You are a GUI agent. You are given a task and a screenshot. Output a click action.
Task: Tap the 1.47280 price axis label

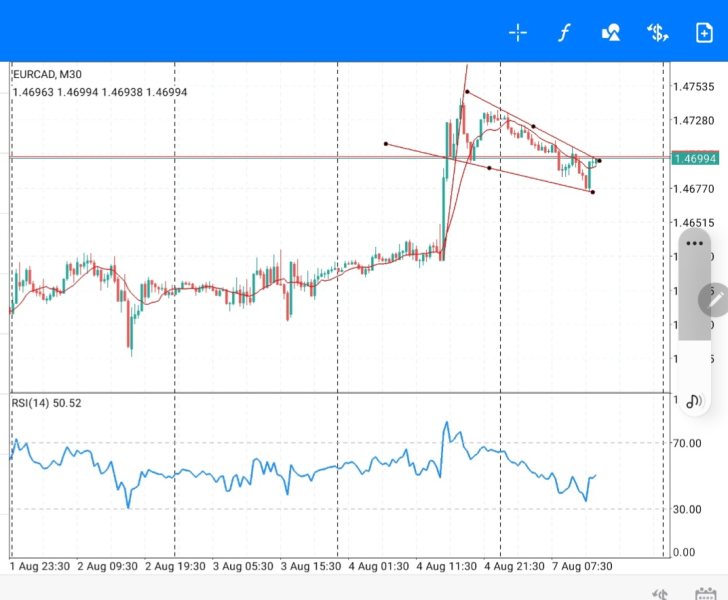pos(694,121)
